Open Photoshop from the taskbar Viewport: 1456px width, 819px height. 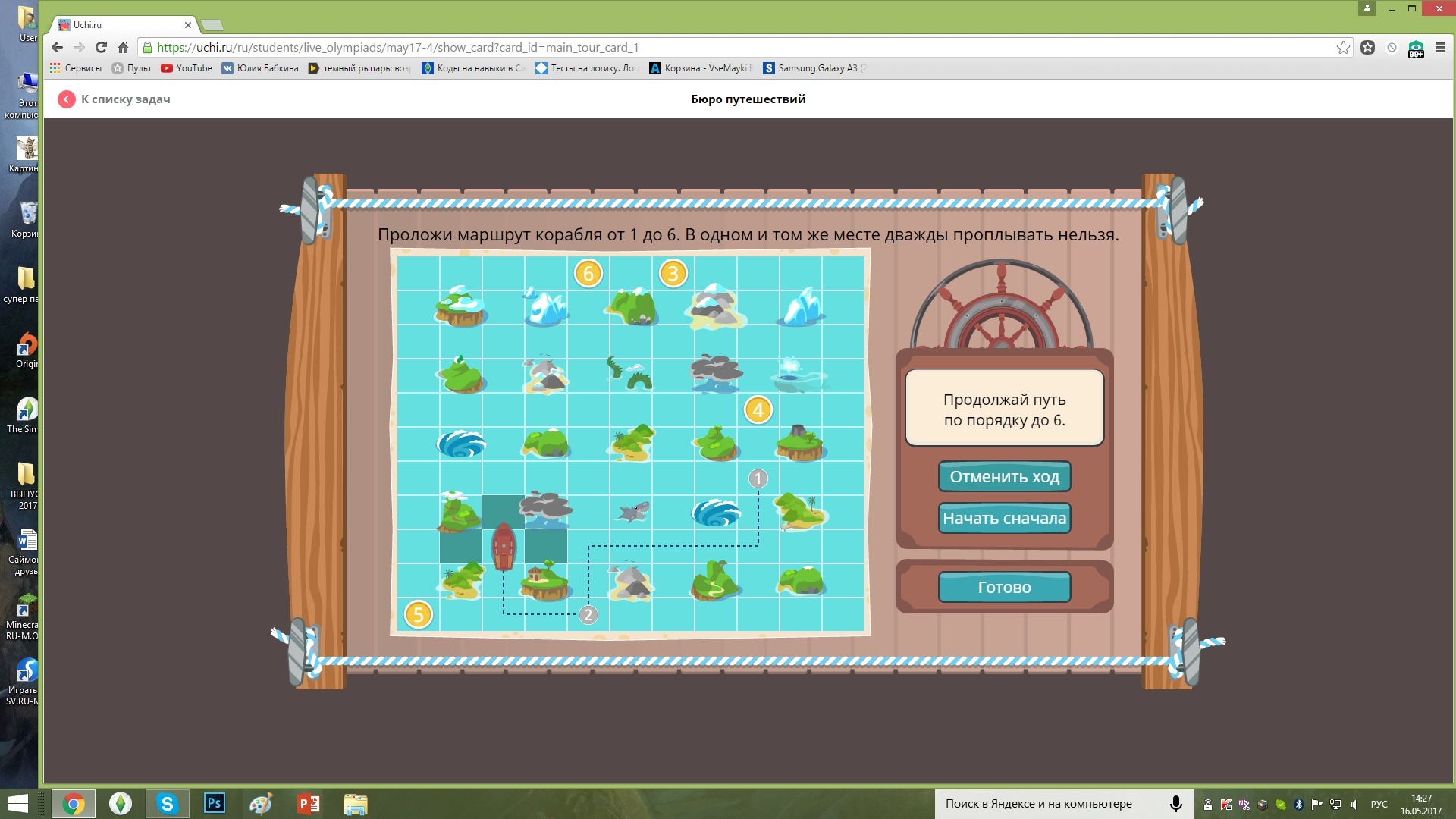[x=215, y=803]
